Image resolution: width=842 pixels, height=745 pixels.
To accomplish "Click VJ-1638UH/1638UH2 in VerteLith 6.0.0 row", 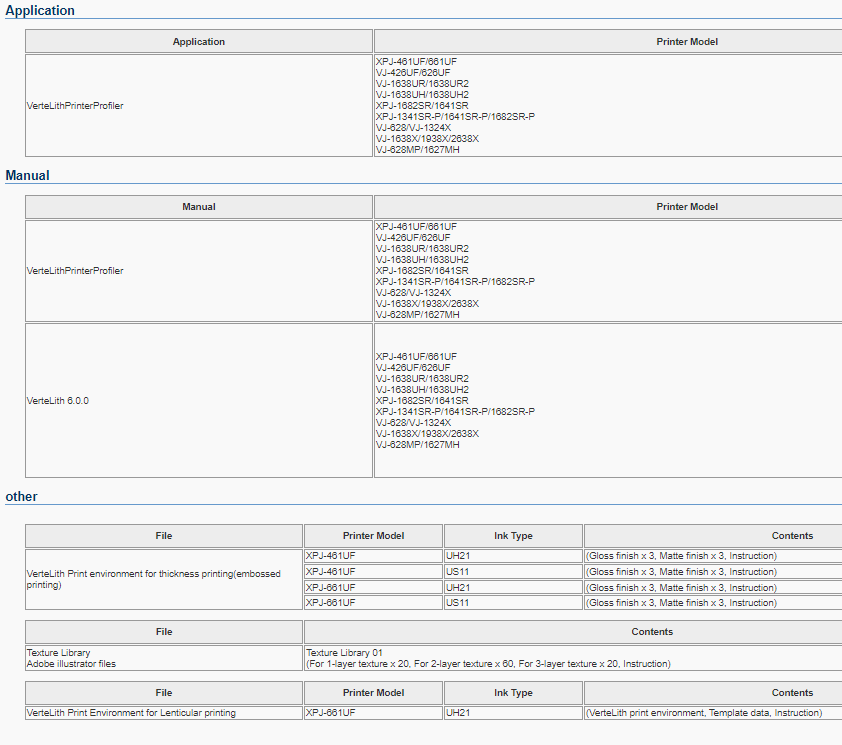I will point(422,390).
